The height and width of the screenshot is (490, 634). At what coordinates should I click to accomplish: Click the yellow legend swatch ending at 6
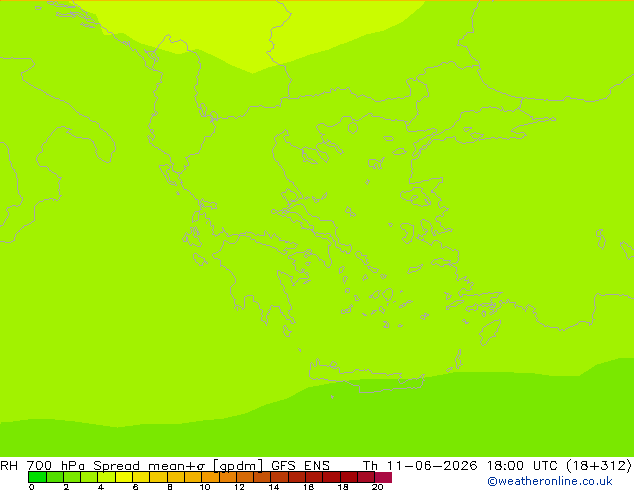pos(124,477)
